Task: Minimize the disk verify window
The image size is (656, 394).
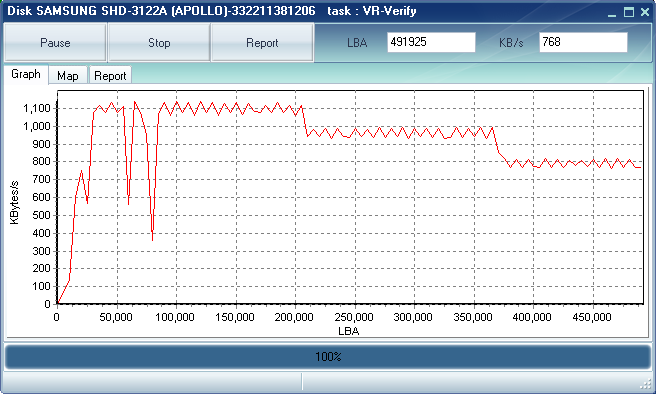Action: click(x=612, y=12)
